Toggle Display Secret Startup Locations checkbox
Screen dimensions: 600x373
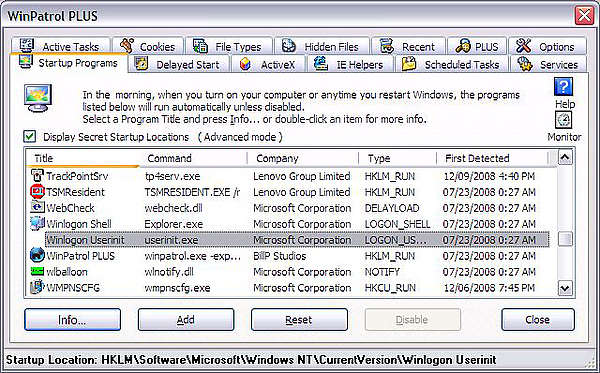click(x=29, y=136)
